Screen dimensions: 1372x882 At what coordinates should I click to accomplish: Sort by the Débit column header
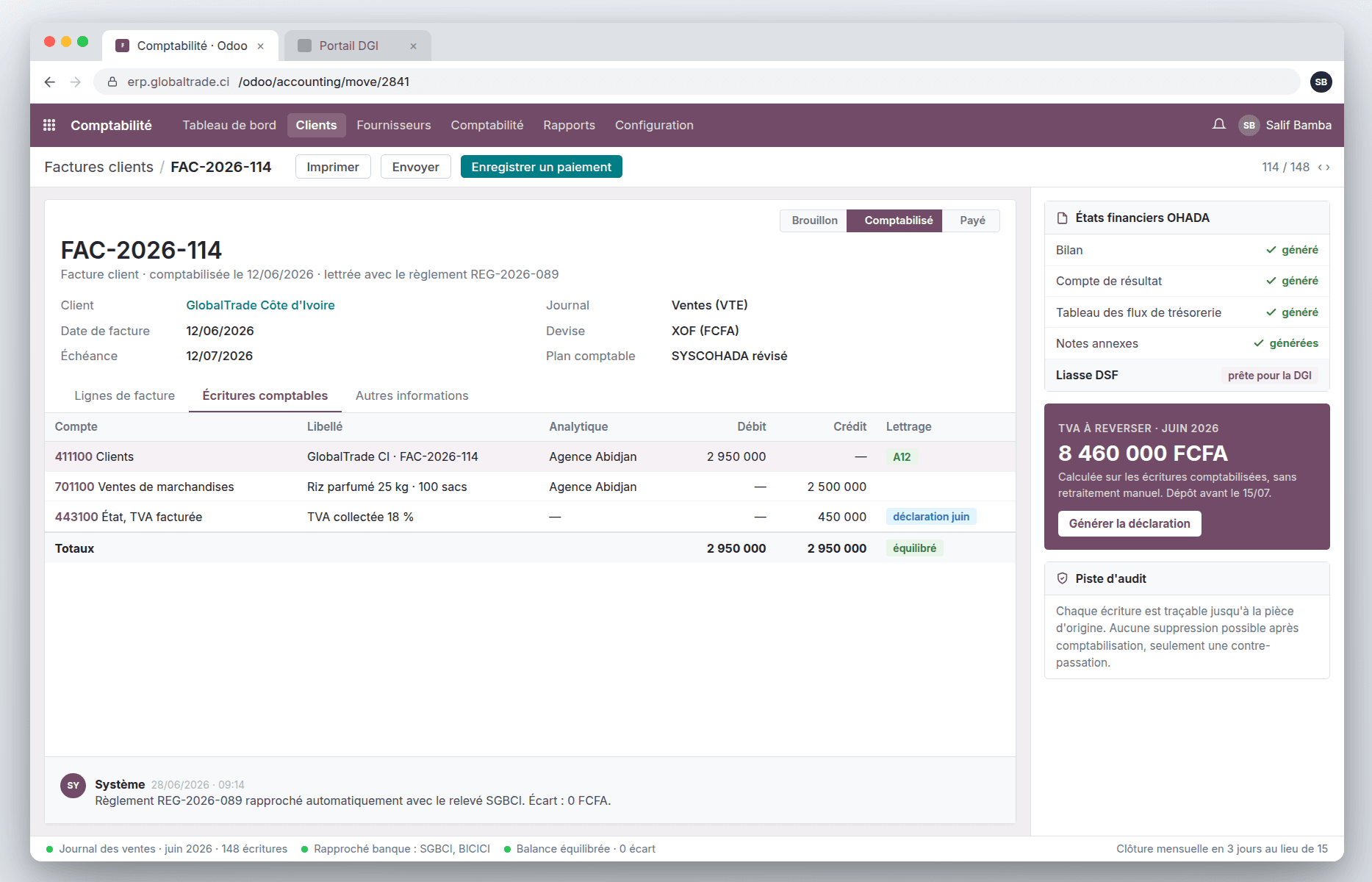pyautogui.click(x=751, y=426)
